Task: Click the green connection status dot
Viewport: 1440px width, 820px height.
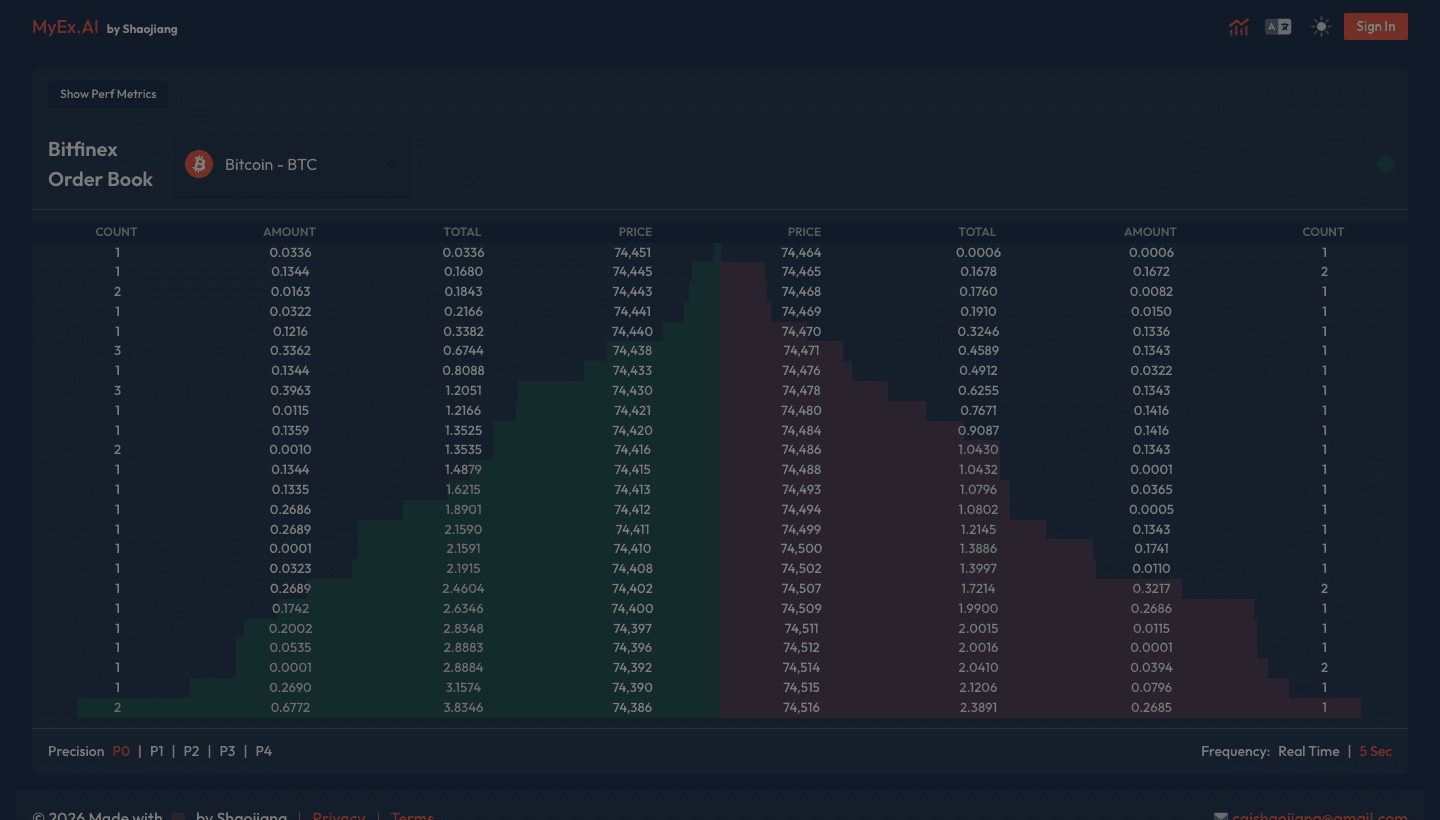Action: (x=1385, y=165)
